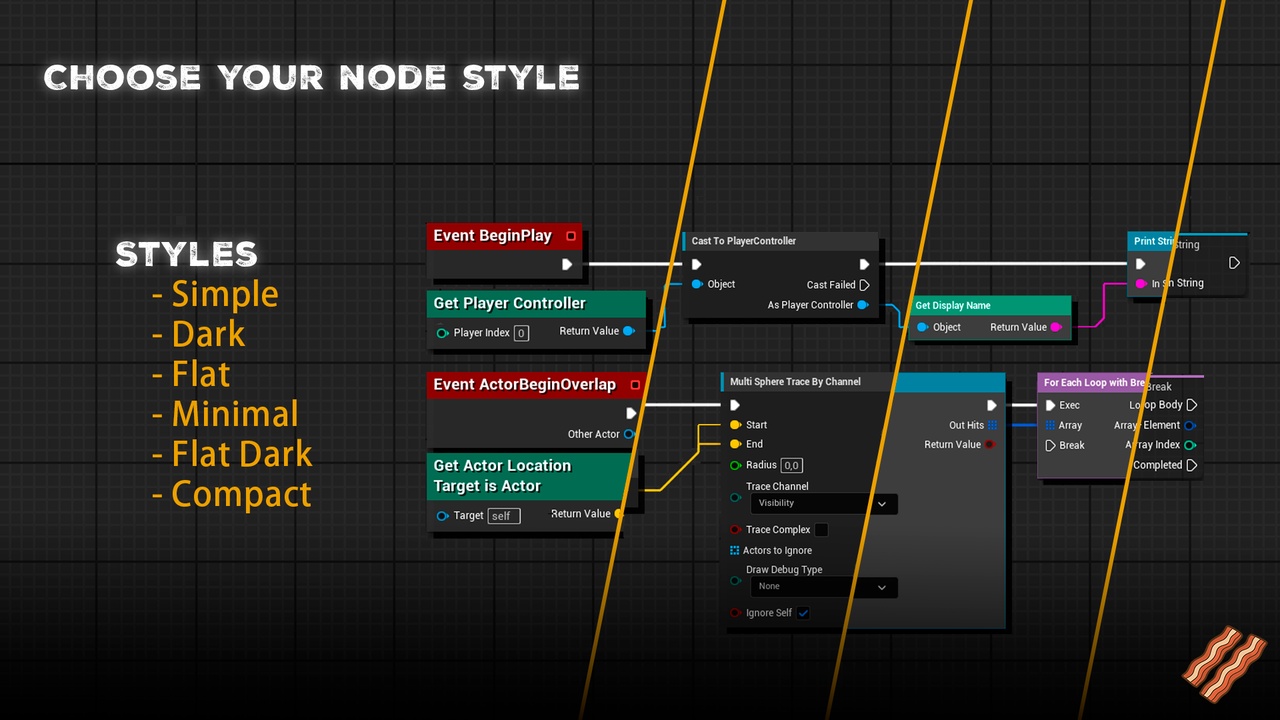Select Get Player Controller node header
1280x720 pixels.
pyautogui.click(x=536, y=303)
